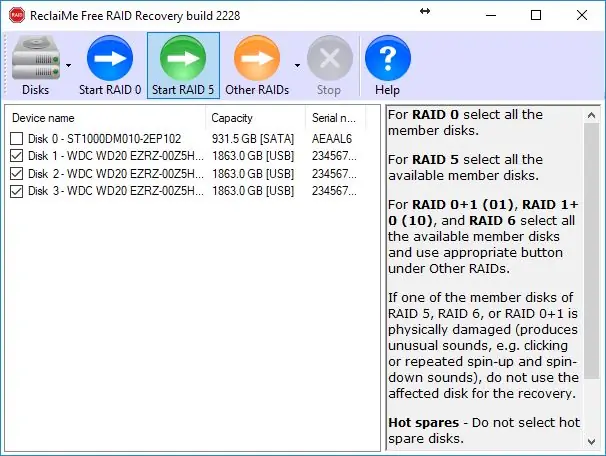Image resolution: width=606 pixels, height=456 pixels.
Task: Open the Help button
Action: coord(388,65)
